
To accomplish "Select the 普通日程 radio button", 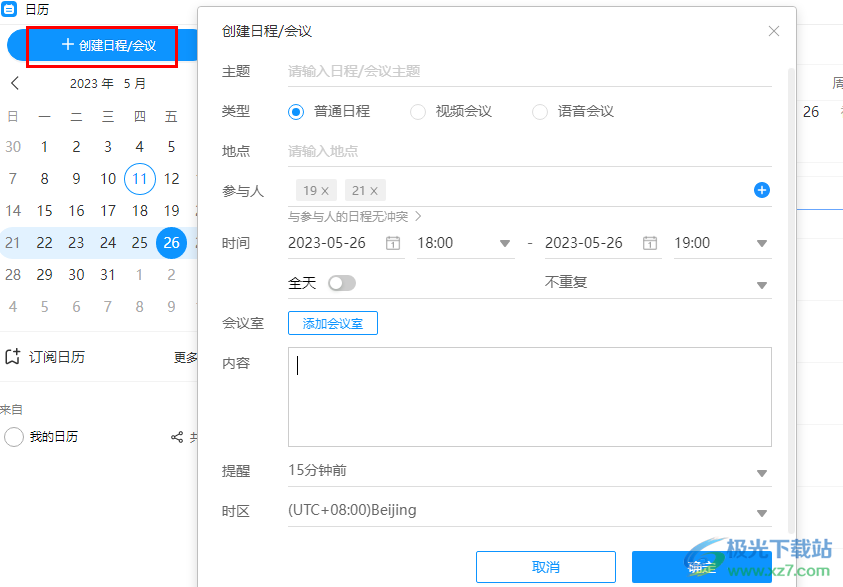I will point(296,112).
